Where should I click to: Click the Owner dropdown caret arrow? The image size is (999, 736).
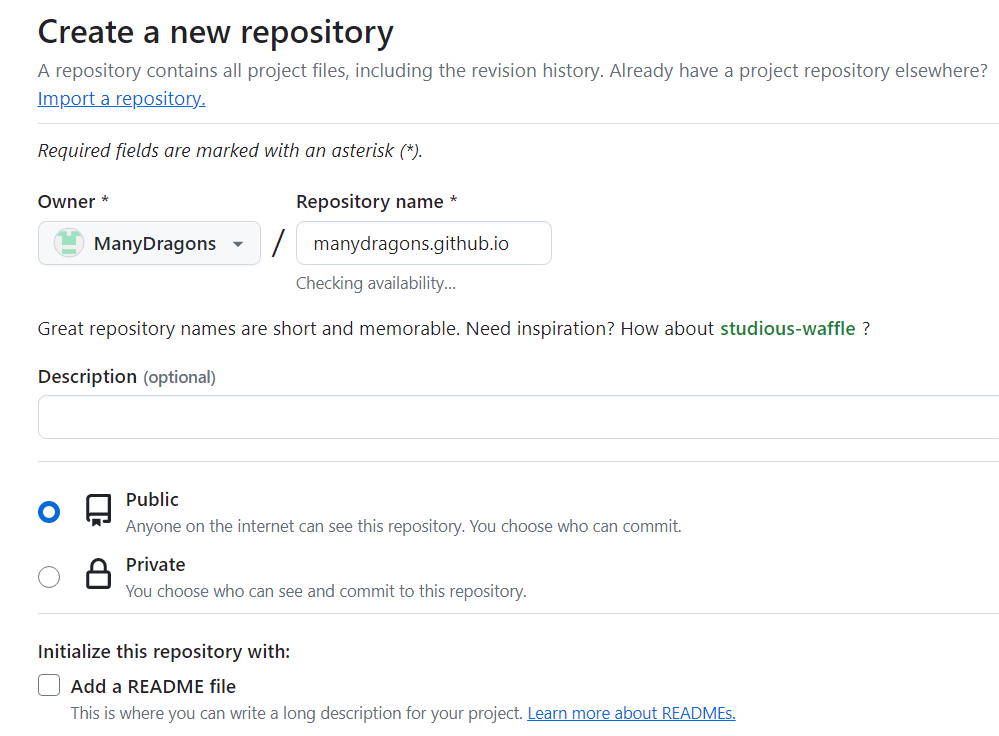(x=238, y=244)
